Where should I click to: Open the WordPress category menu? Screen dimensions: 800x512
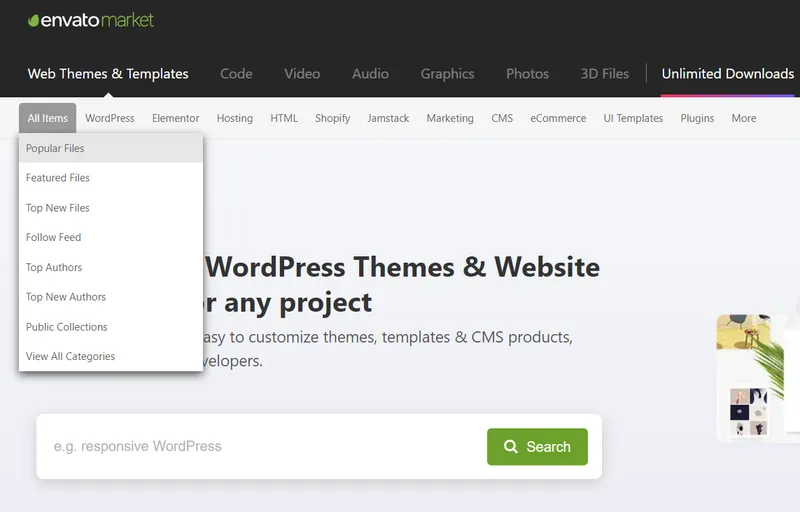coord(110,118)
